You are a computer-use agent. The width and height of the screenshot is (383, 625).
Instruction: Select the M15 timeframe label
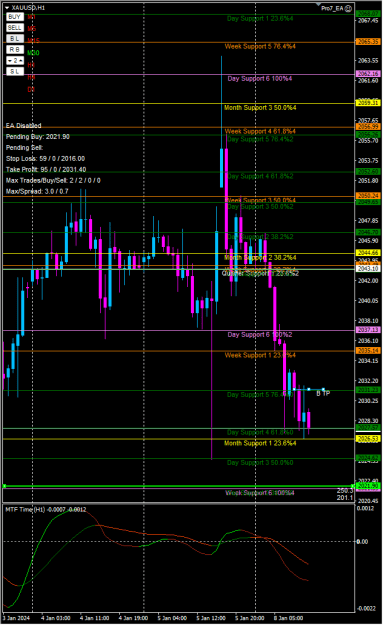pos(33,41)
